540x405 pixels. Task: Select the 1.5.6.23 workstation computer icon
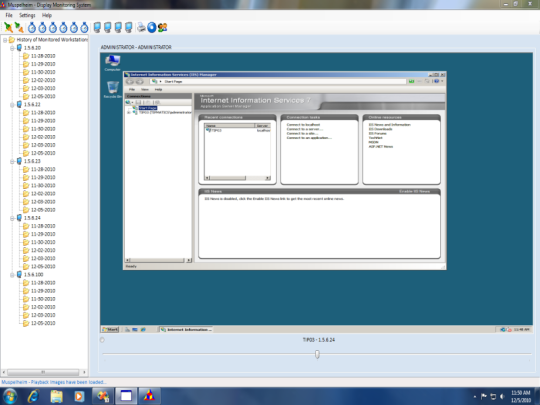coord(19,161)
